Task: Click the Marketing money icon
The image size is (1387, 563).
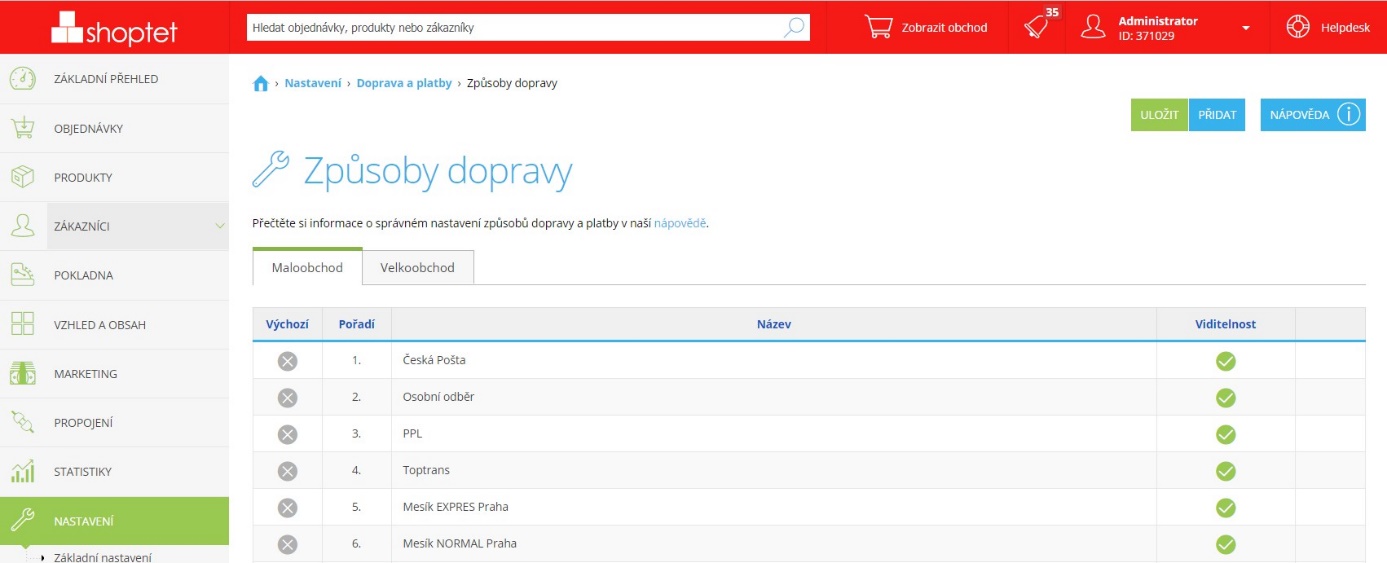Action: click(x=23, y=373)
